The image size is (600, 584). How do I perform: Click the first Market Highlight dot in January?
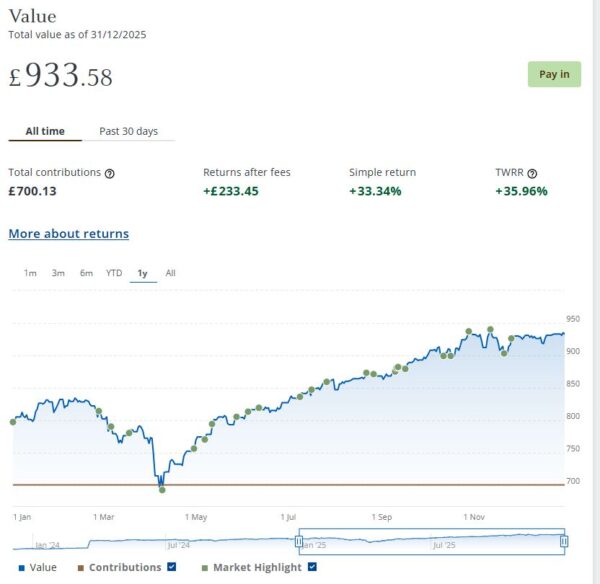(13, 421)
